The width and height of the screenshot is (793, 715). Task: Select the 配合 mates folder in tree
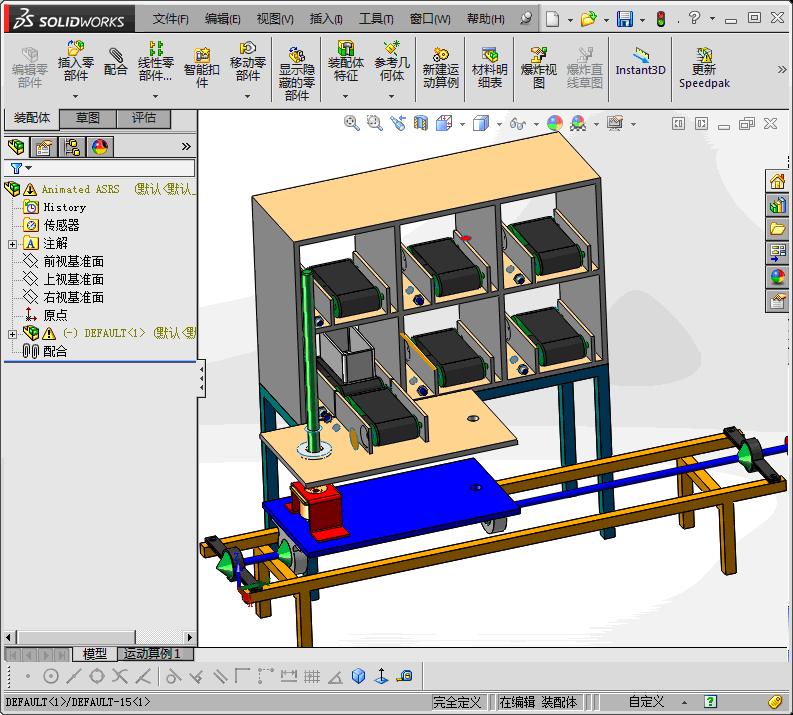(55, 351)
